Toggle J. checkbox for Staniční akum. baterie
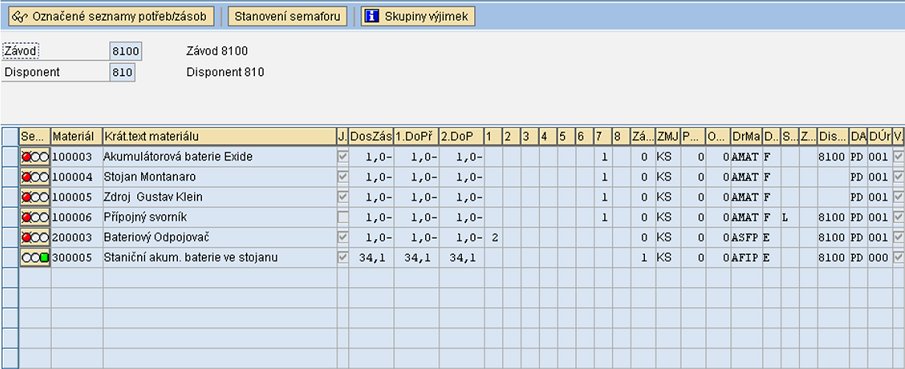 tap(343, 258)
